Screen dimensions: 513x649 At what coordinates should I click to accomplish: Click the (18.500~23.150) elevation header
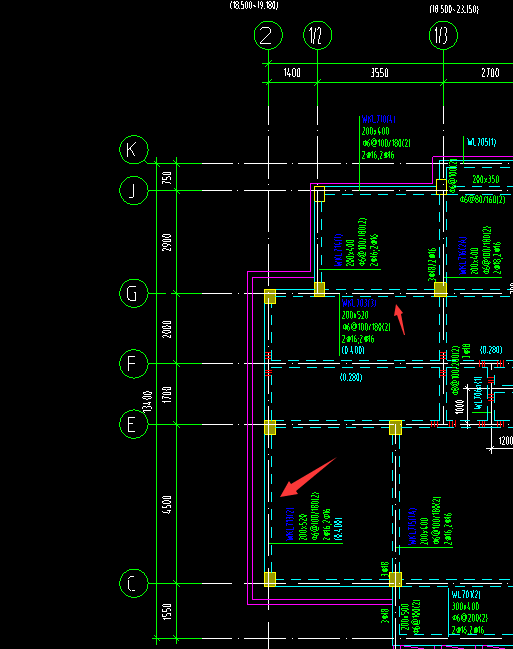pos(454,9)
